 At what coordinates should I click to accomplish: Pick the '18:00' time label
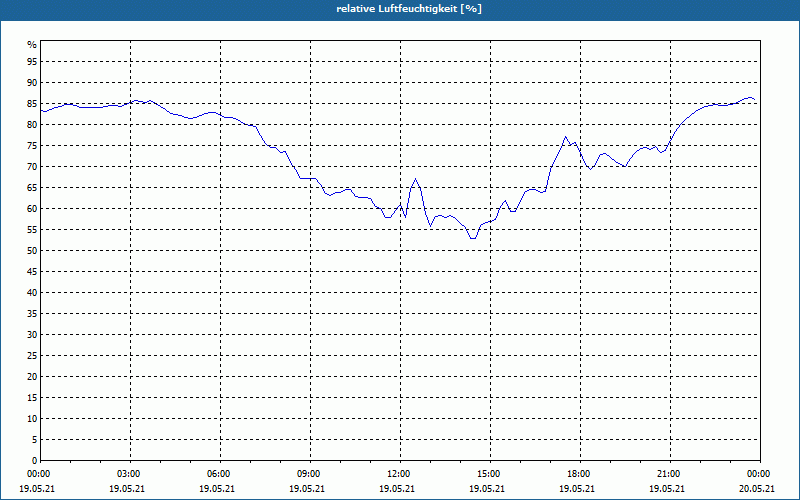point(580,474)
